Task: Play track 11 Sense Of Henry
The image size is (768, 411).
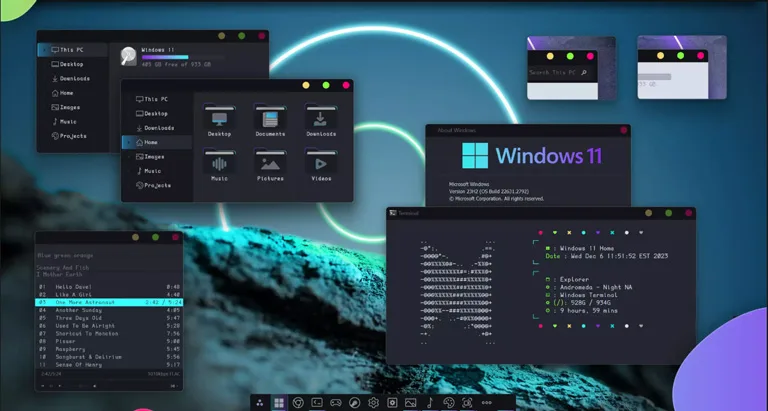Action: [109, 365]
